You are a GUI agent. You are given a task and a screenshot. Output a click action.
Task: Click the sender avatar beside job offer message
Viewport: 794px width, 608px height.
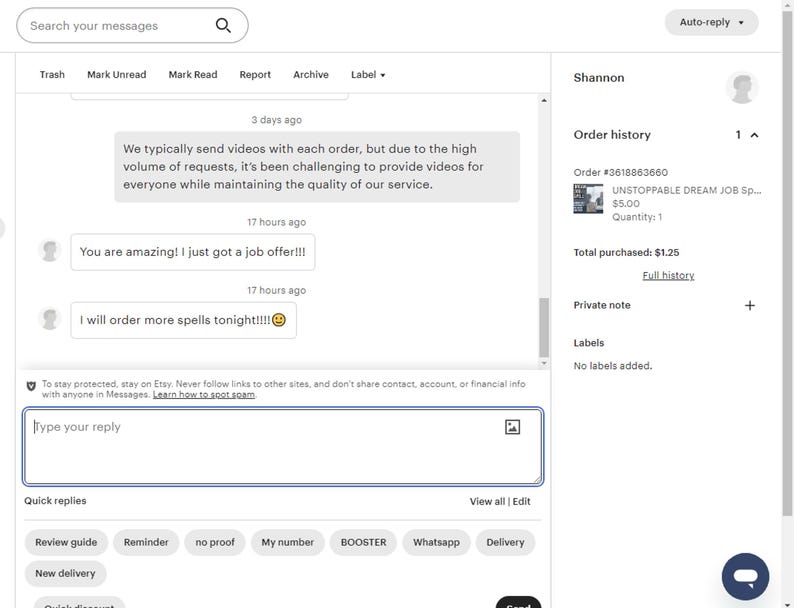50,251
